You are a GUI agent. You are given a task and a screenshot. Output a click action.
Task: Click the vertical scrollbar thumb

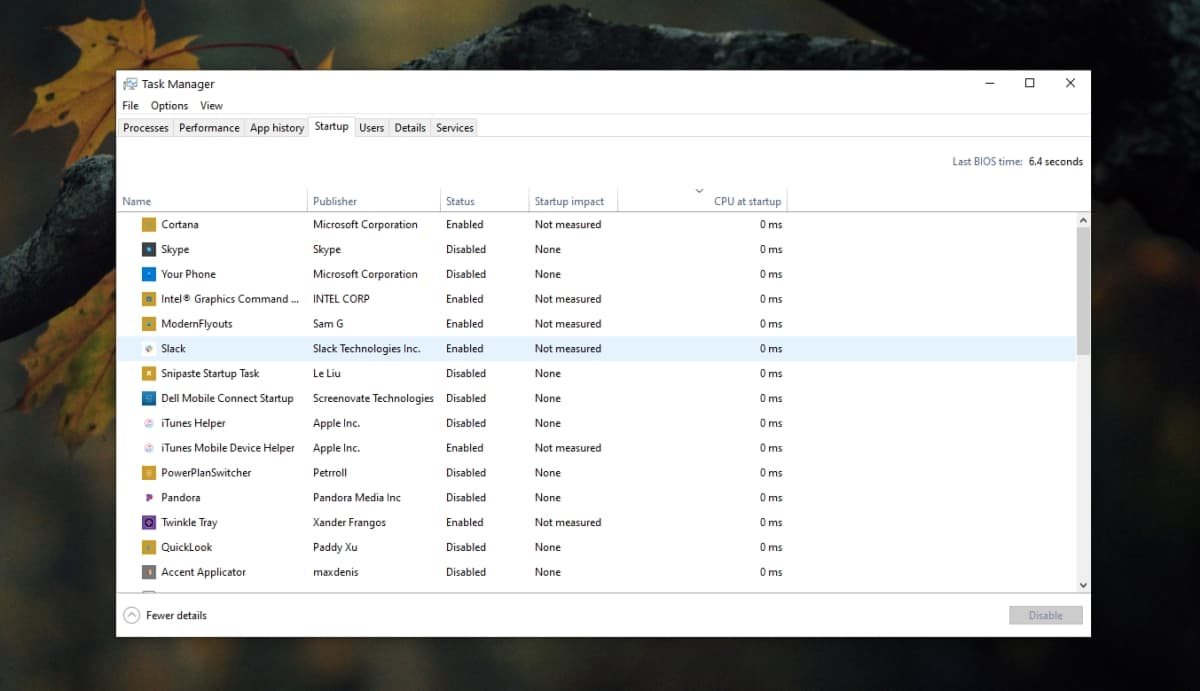pyautogui.click(x=1083, y=290)
